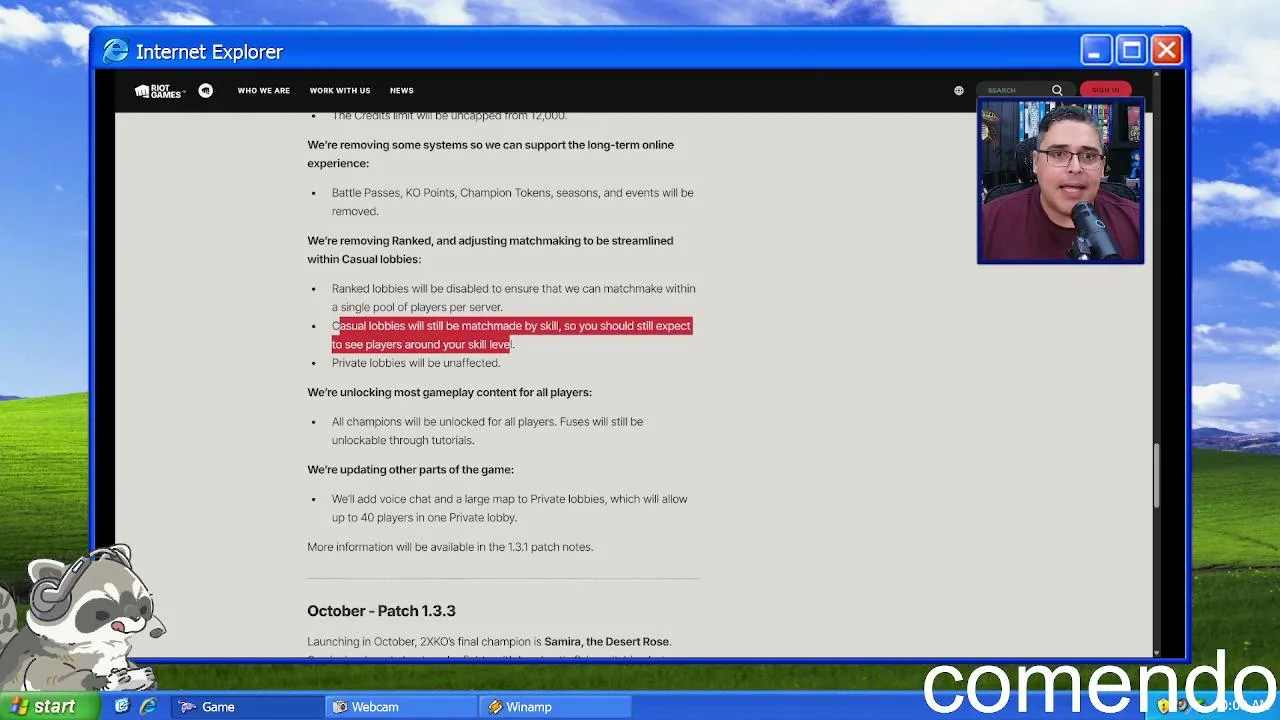Click 'Private lobbies will be unaffected.' bullet
The height and width of the screenshot is (720, 1280).
tap(416, 363)
